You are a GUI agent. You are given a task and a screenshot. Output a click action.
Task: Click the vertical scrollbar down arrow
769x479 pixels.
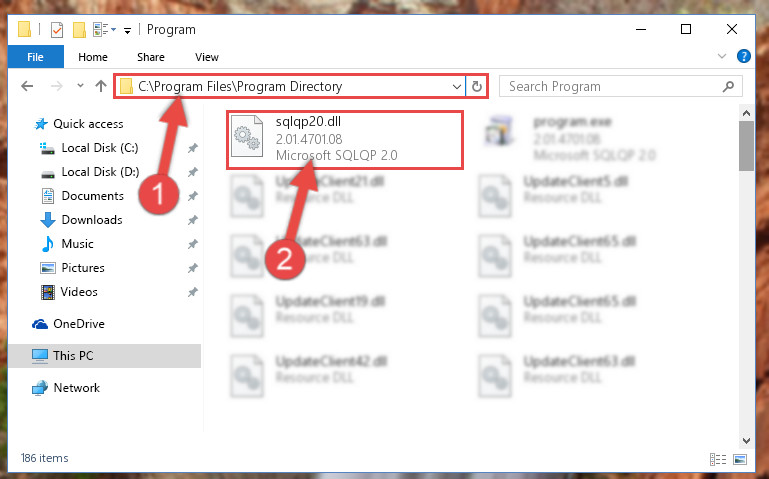(x=746, y=440)
